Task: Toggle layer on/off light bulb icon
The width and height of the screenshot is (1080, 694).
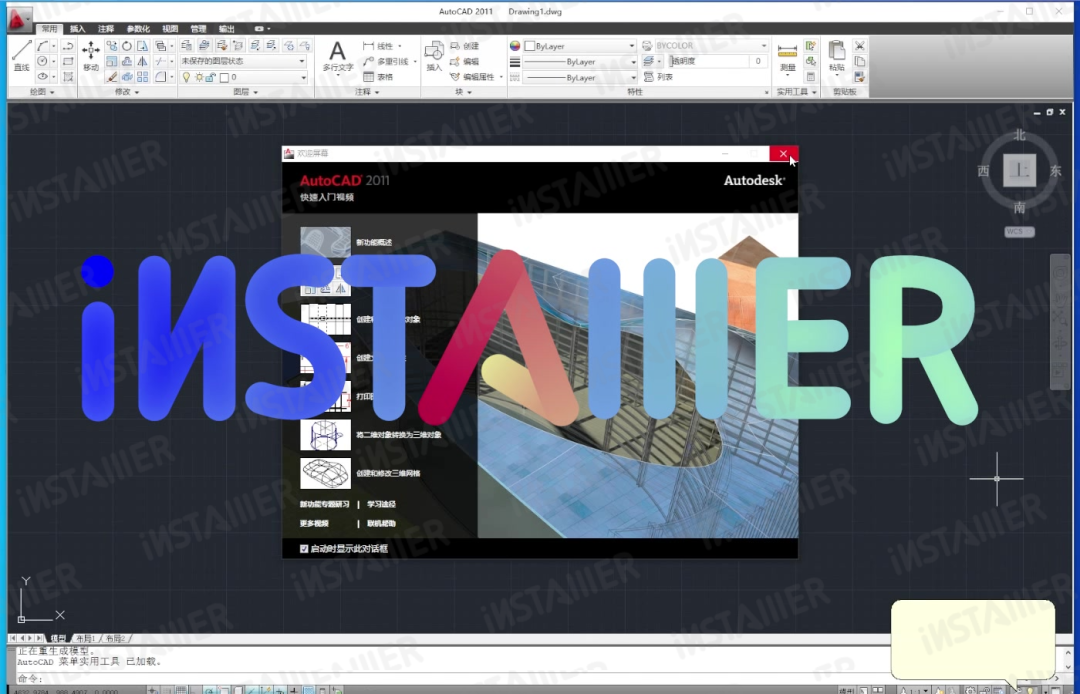Action: point(185,78)
